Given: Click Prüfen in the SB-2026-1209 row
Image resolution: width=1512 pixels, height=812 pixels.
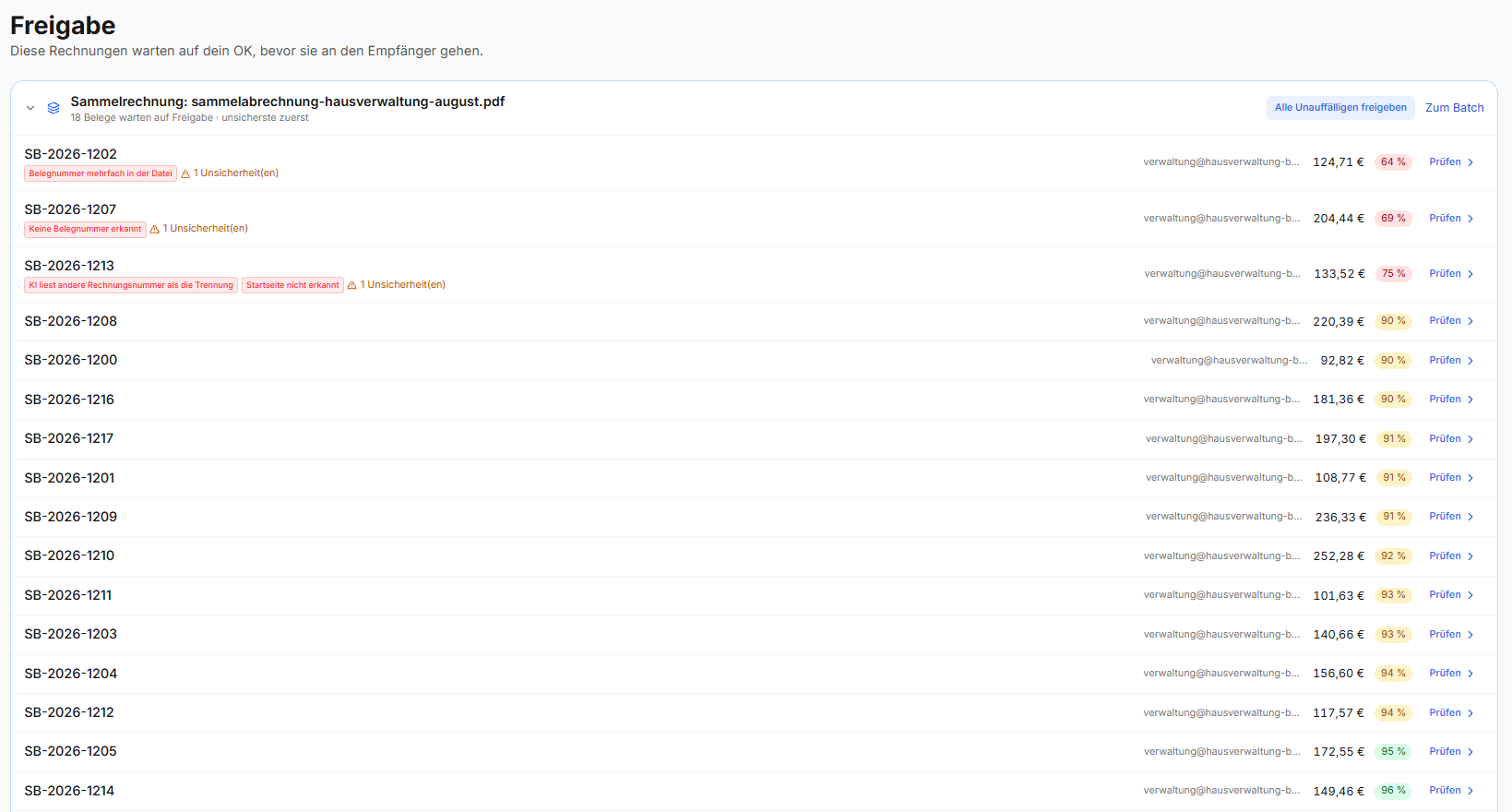Looking at the screenshot, I should pos(1452,517).
